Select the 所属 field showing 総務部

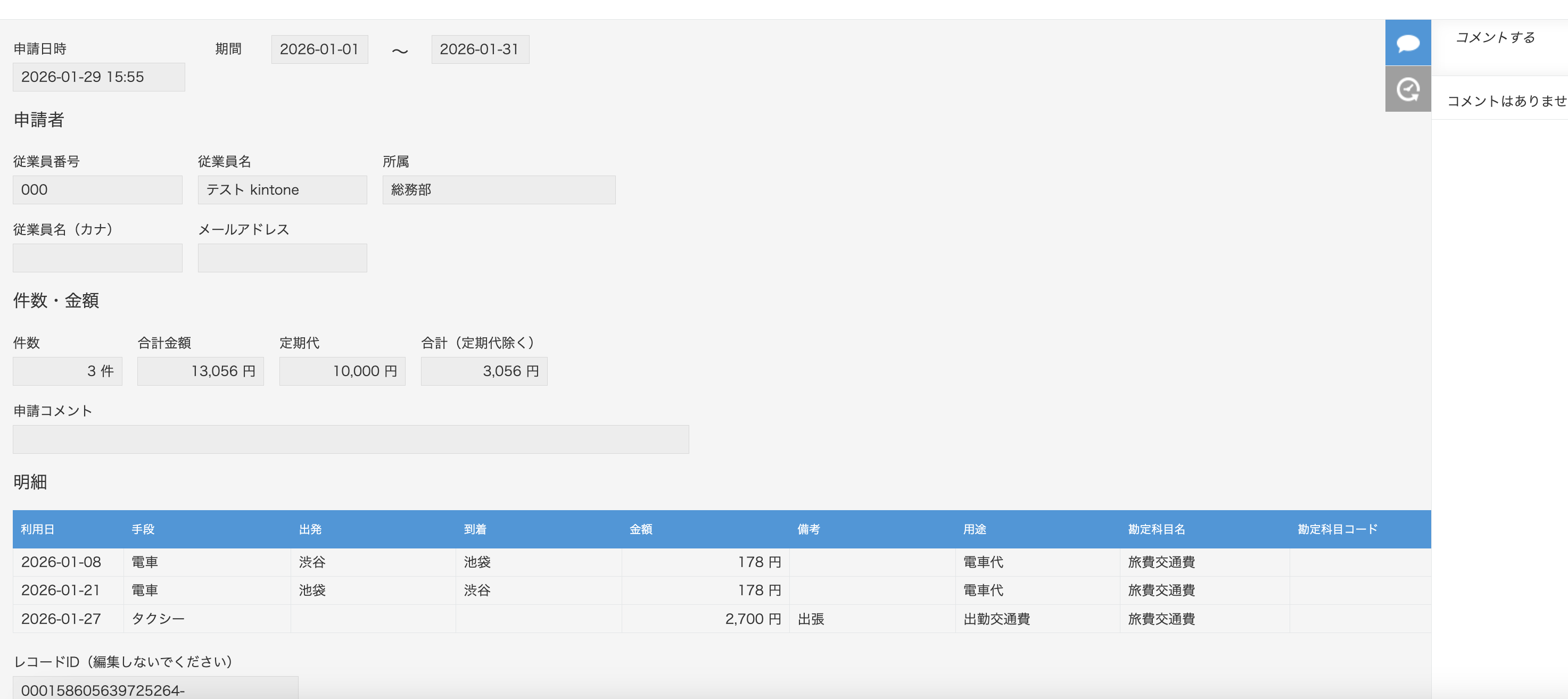tap(499, 190)
